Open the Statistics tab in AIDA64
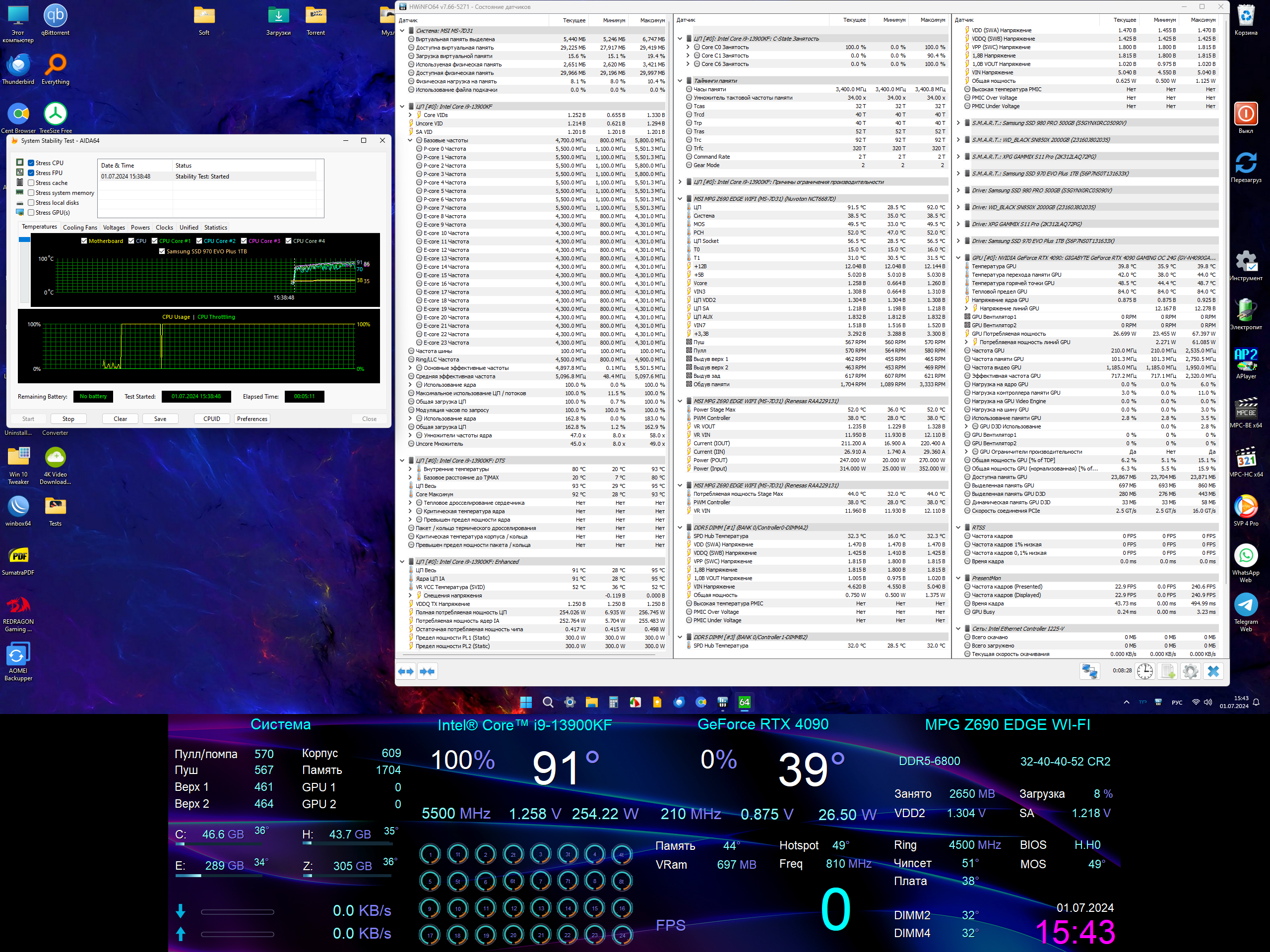Screen dimensions: 1270x952 pyautogui.click(x=215, y=227)
